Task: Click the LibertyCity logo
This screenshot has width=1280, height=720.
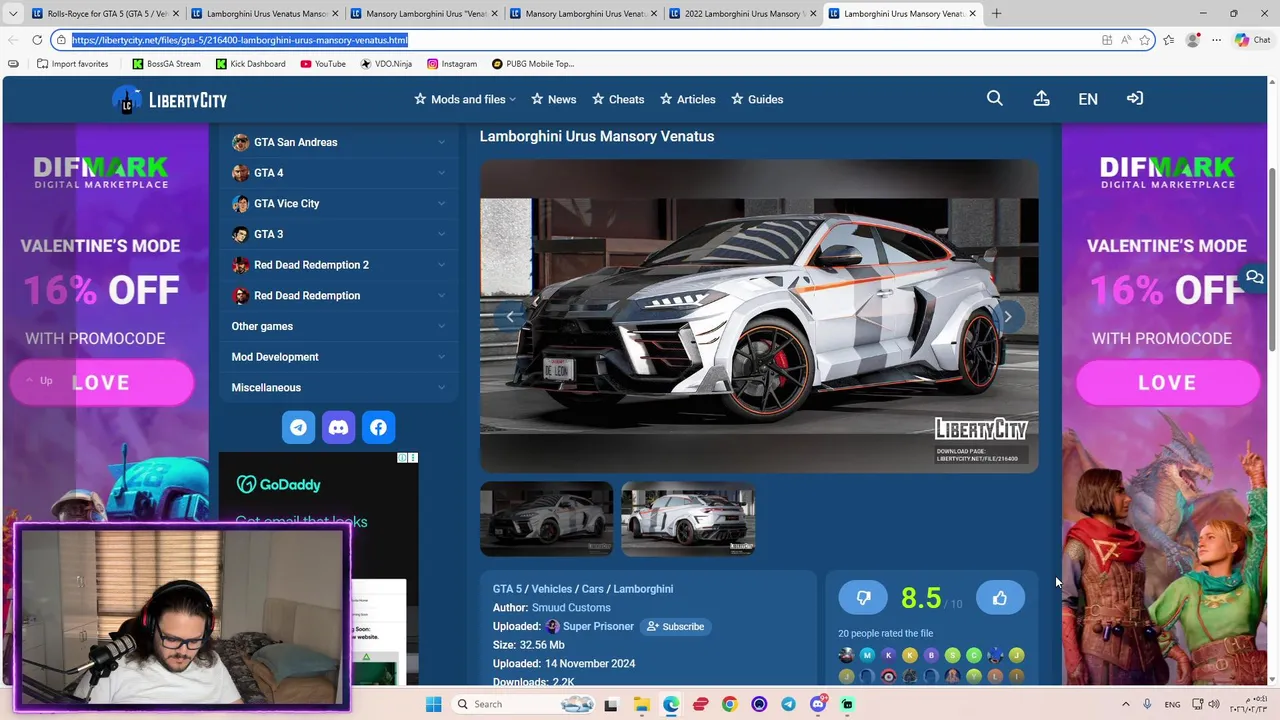Action: click(x=169, y=99)
